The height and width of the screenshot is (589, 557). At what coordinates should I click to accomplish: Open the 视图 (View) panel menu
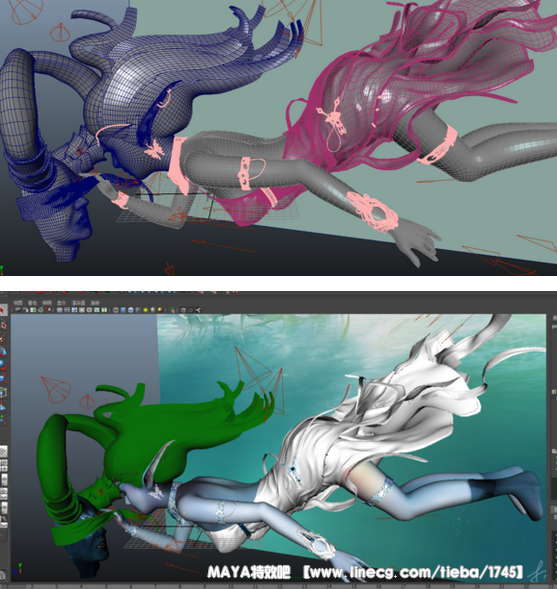(18, 303)
